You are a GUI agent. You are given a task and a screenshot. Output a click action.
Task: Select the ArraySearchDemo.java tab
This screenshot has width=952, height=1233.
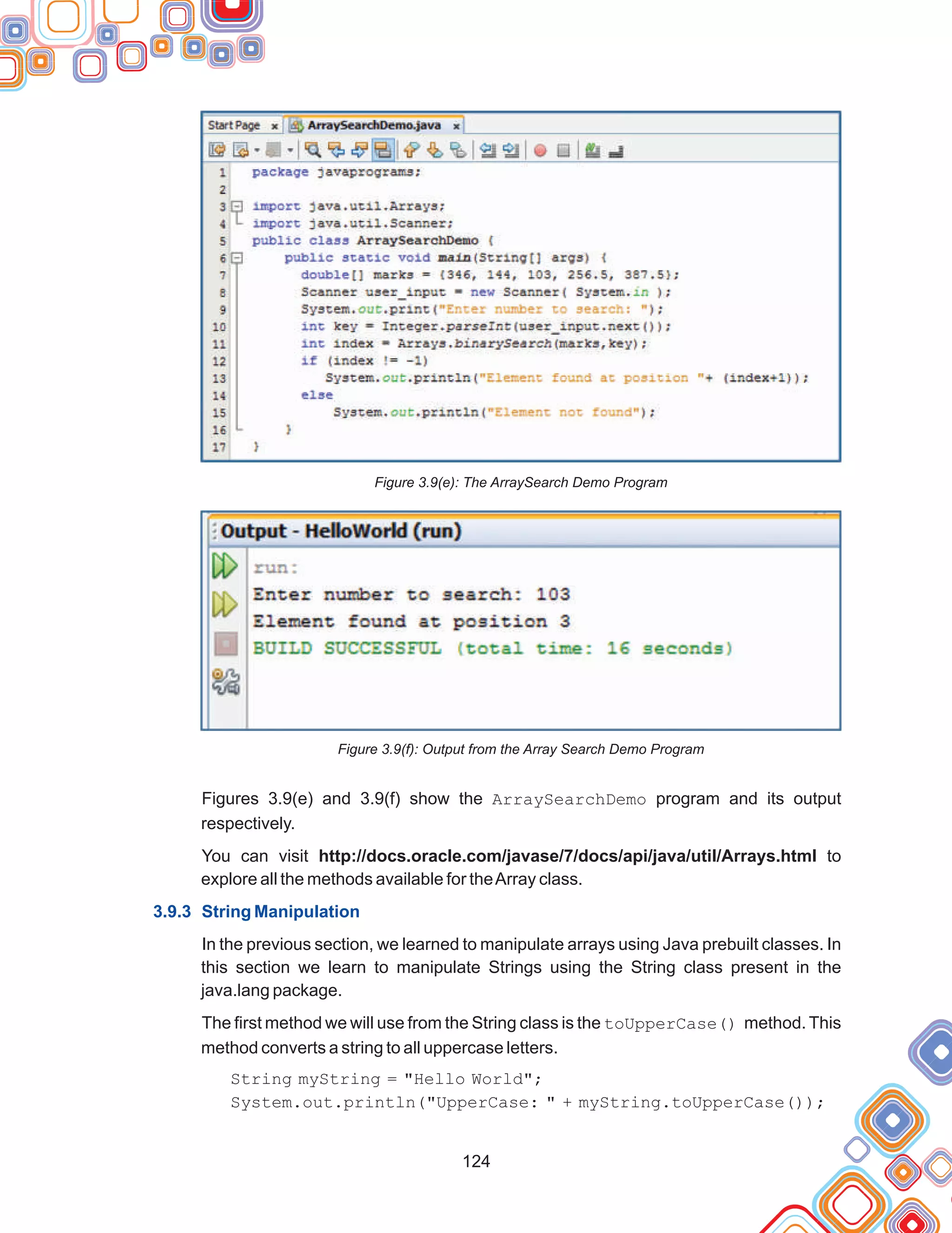374,125
